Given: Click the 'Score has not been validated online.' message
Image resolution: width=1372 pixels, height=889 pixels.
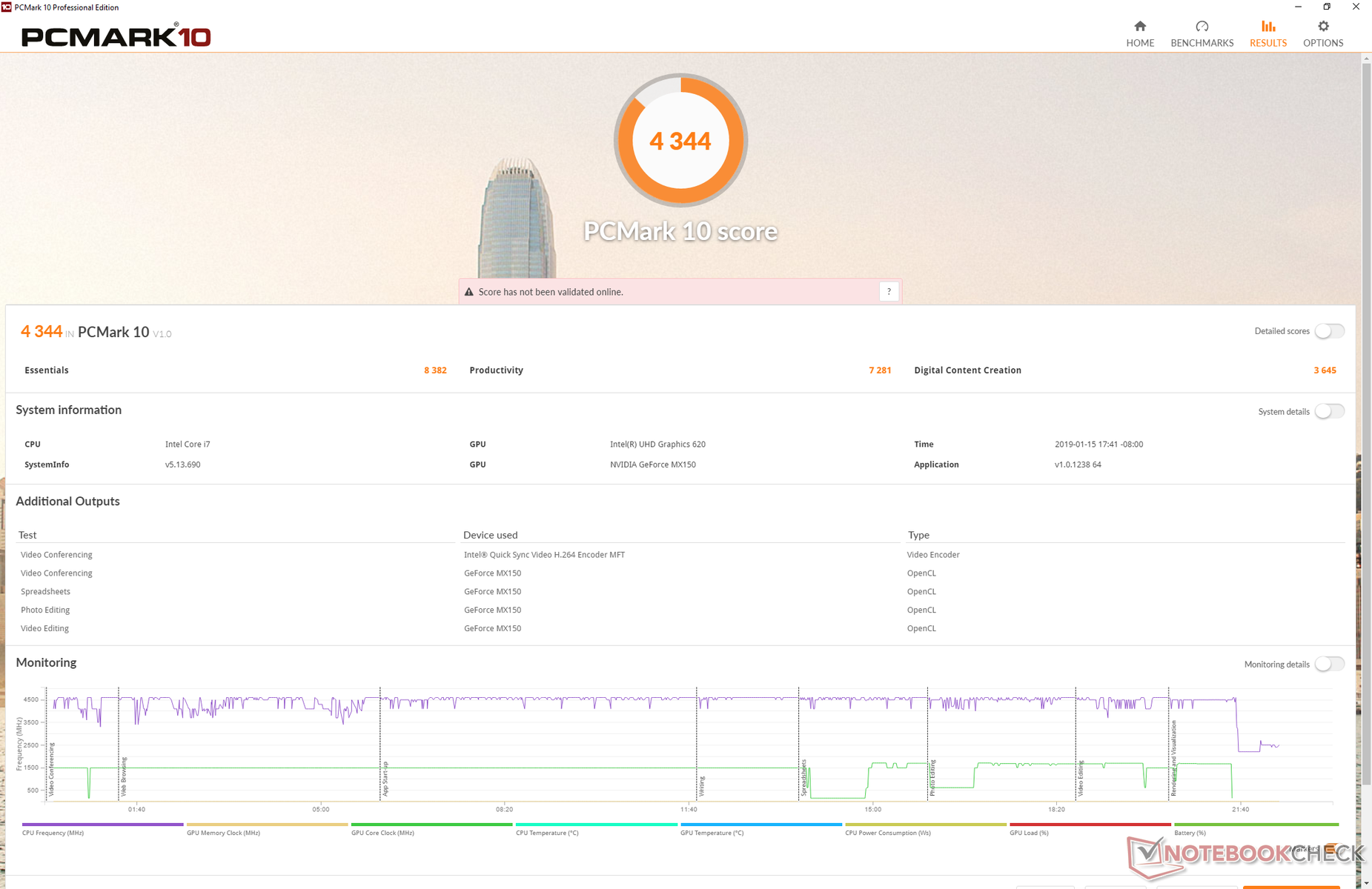Looking at the screenshot, I should [x=551, y=292].
